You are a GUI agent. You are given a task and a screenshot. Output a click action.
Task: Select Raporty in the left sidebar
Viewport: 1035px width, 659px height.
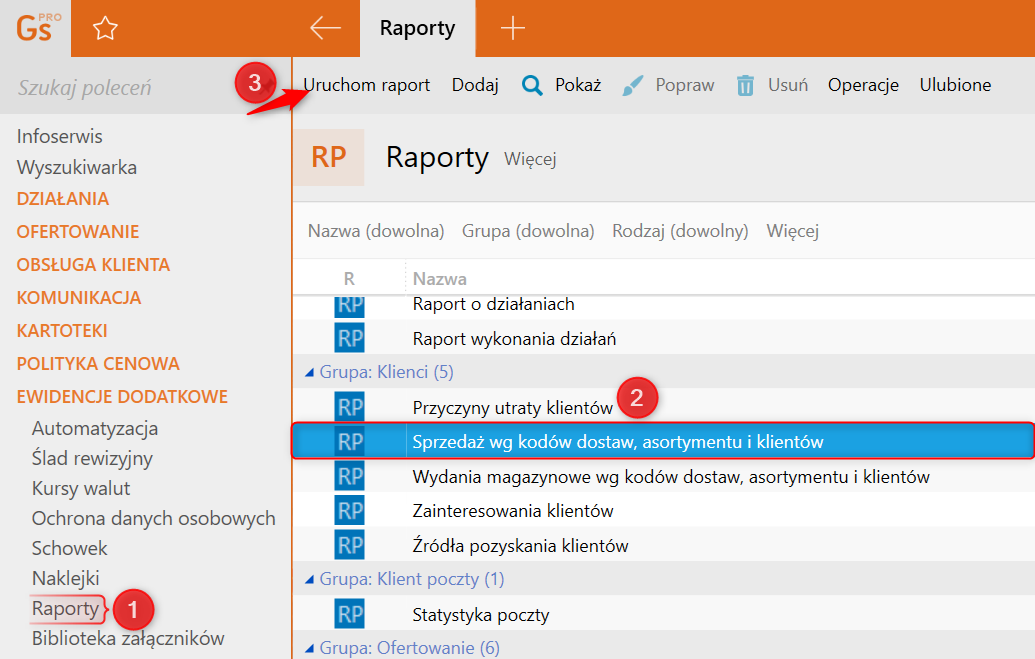(x=65, y=608)
